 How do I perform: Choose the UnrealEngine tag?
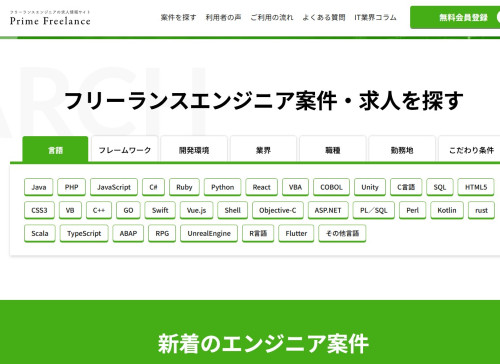tap(209, 233)
